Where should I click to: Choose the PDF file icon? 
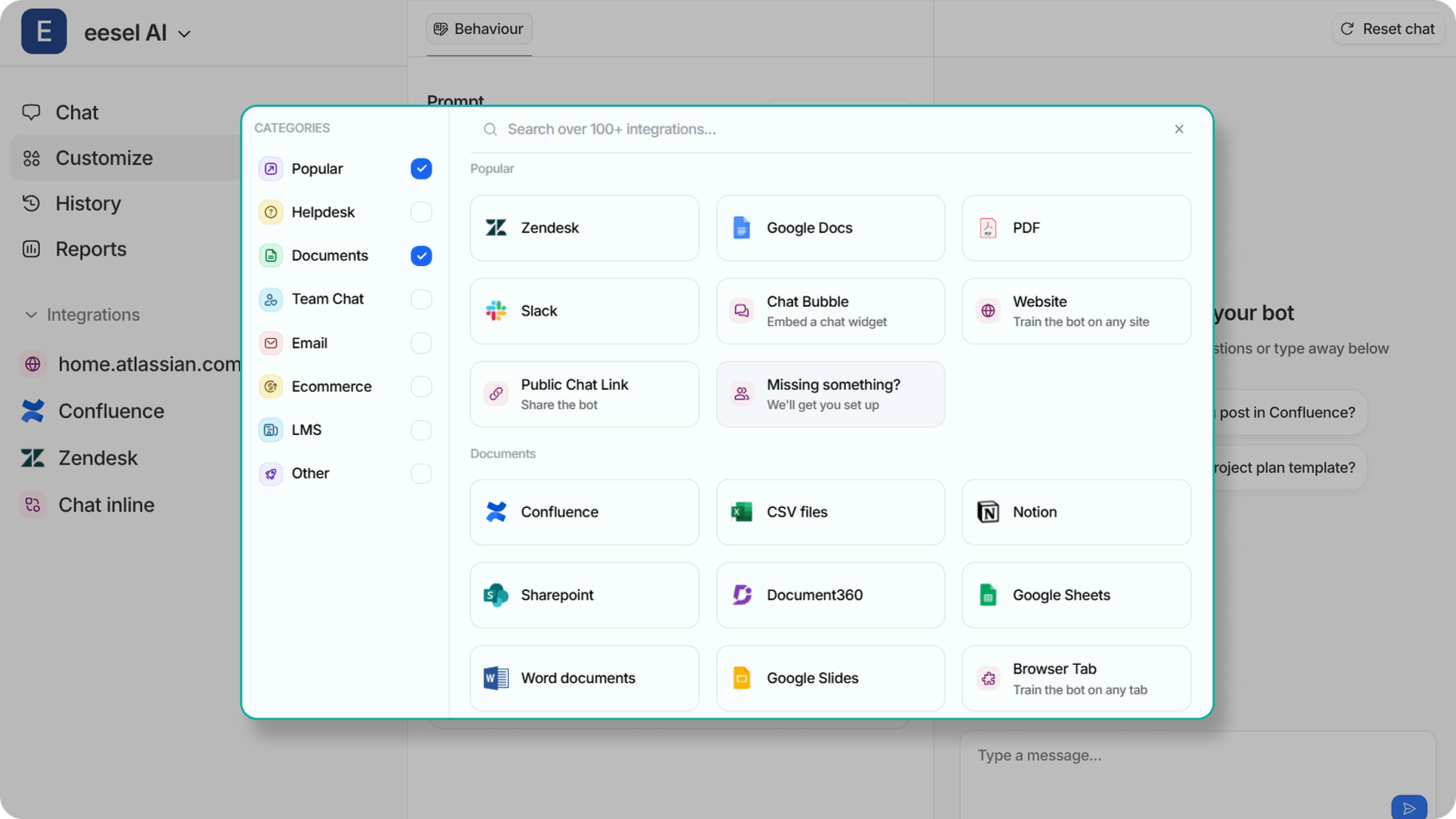coord(988,228)
